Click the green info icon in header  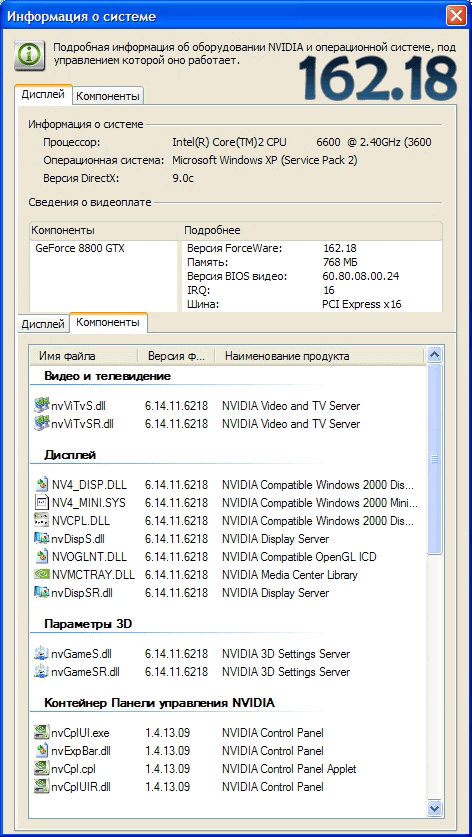tap(29, 54)
